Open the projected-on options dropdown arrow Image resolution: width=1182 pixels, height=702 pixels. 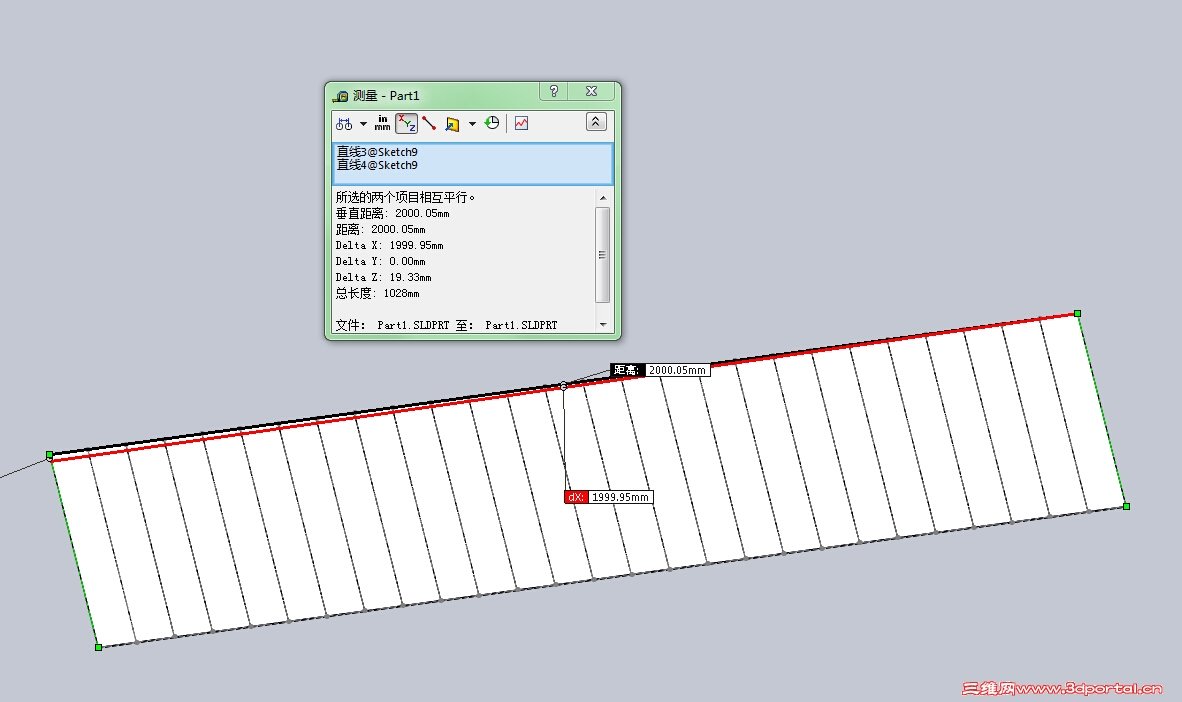coord(473,124)
